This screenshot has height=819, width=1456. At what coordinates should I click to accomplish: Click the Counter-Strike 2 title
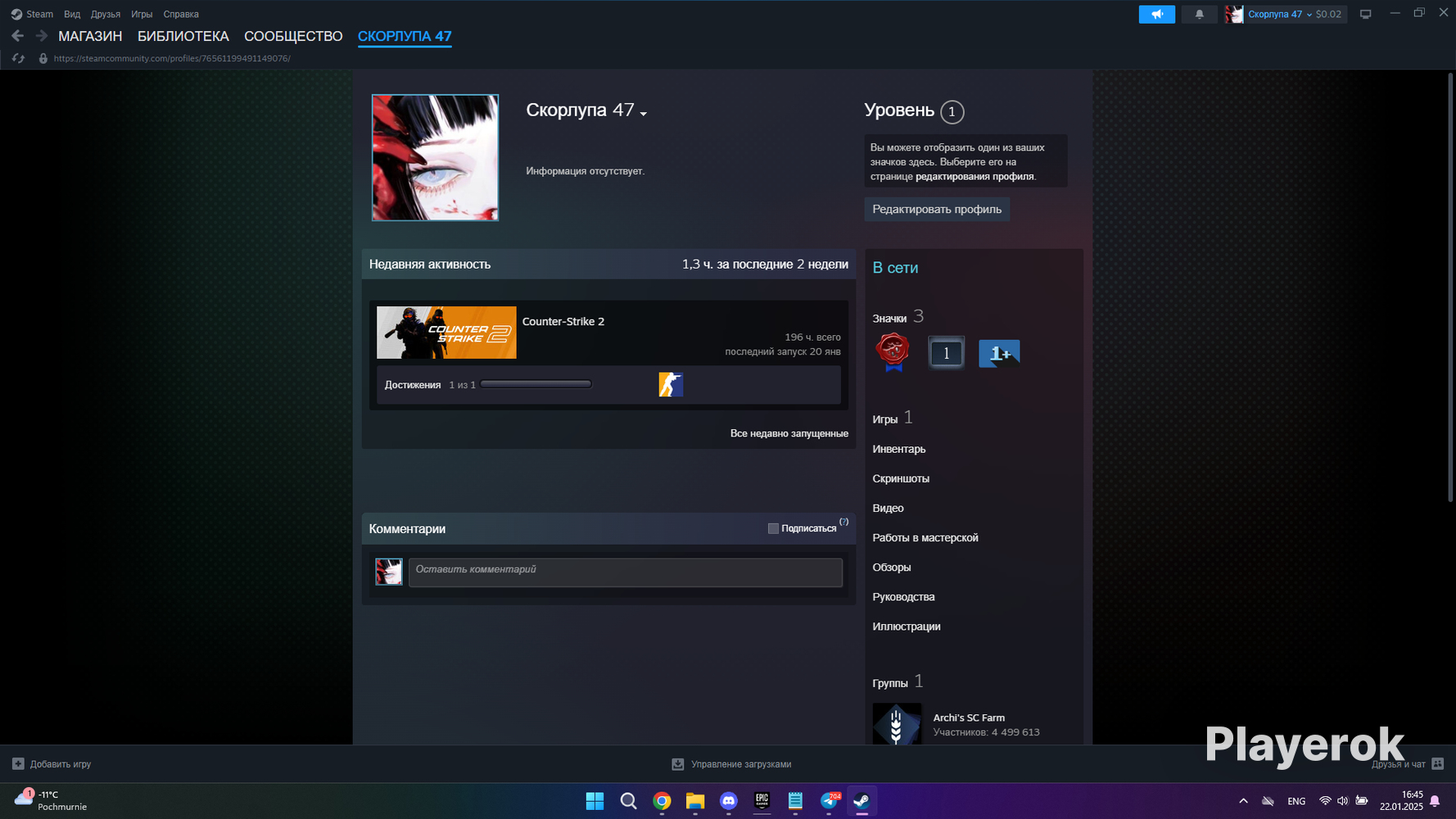tap(563, 321)
